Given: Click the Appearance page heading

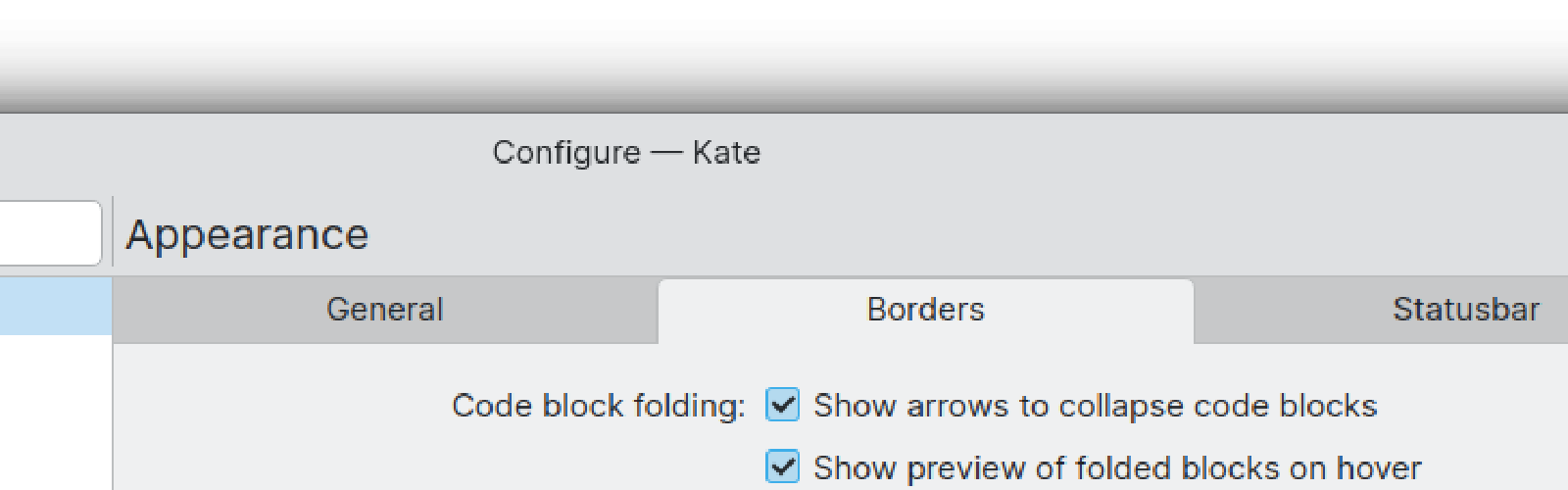Looking at the screenshot, I should 247,235.
